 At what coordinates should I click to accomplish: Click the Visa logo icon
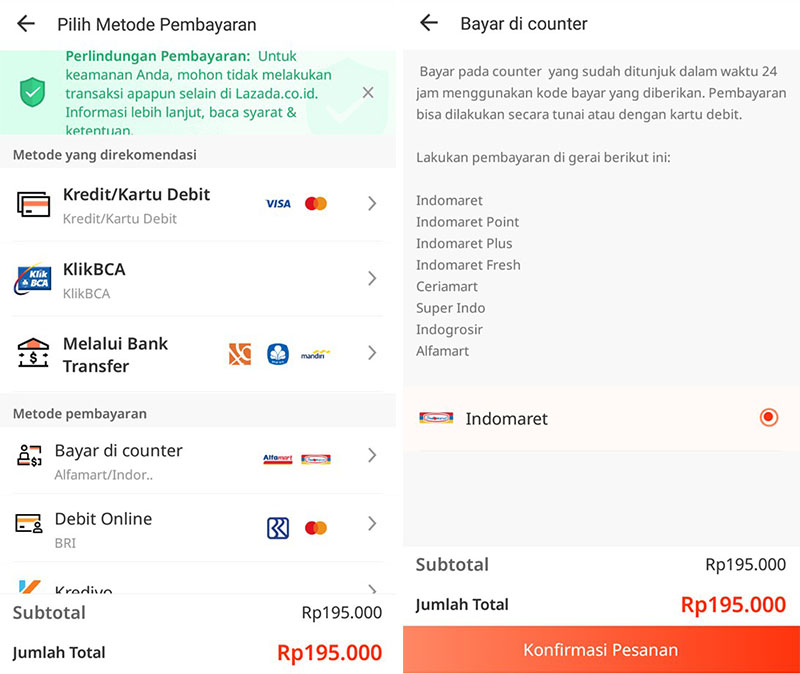pos(277,203)
